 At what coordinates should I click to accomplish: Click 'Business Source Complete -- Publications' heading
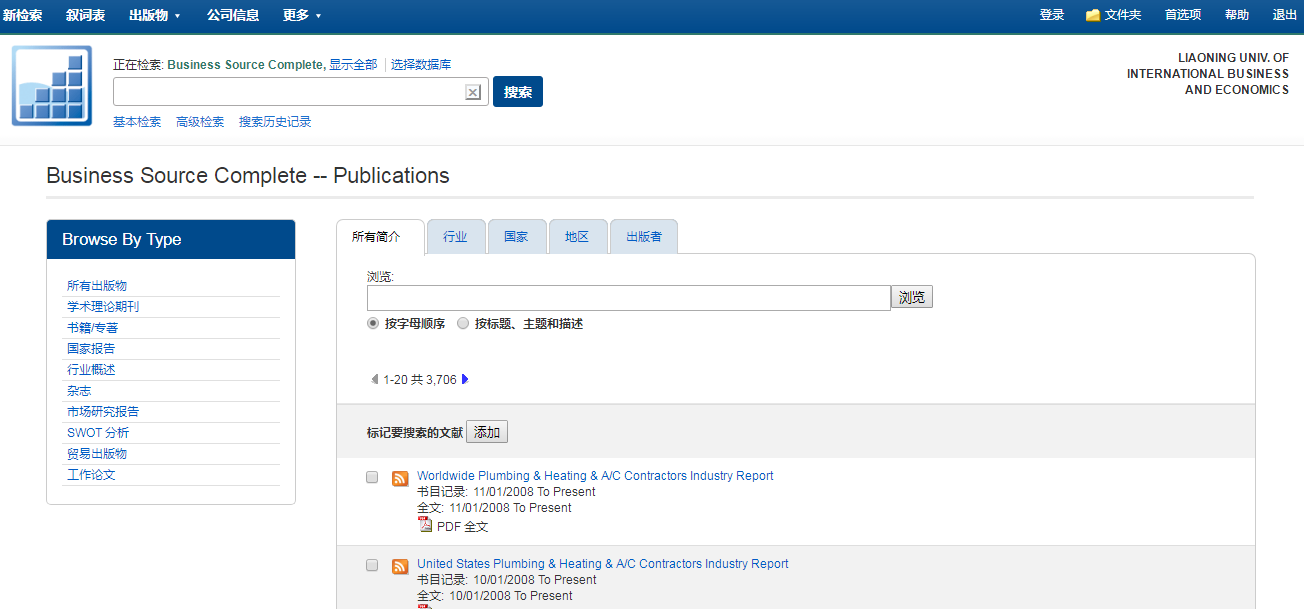[248, 176]
